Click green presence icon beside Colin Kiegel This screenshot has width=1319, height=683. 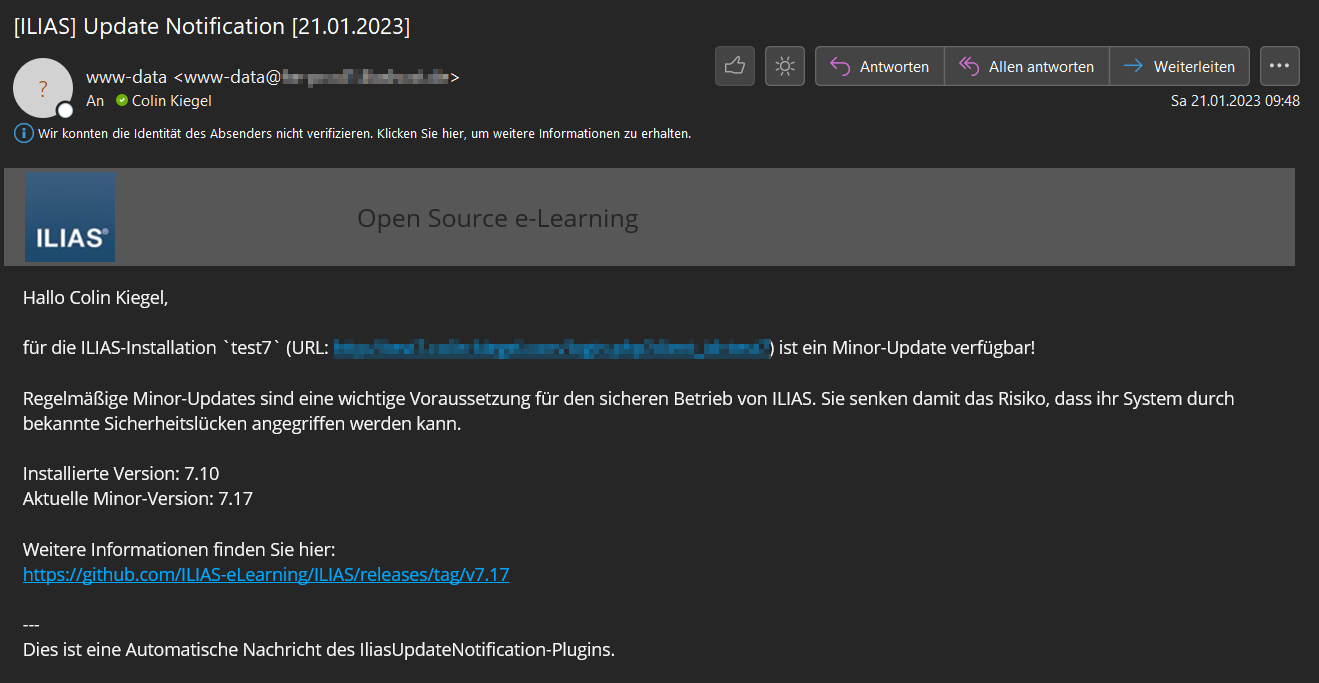click(x=122, y=101)
